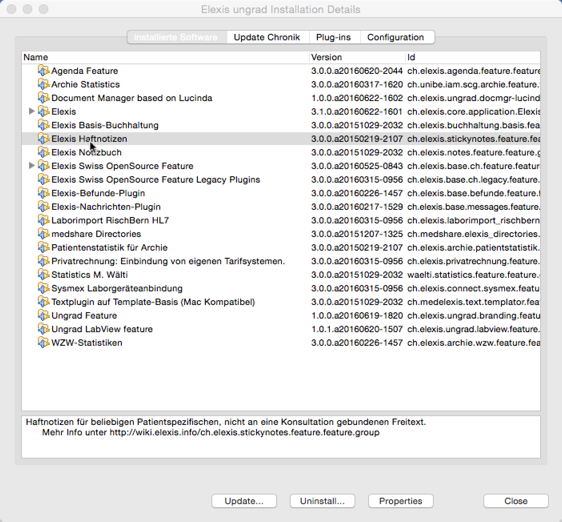Screen dimensions: 562x522
Task: Select Privatrechnung: Einbindung von eigenen Tarifsystemen
Action: pyautogui.click(x=168, y=261)
